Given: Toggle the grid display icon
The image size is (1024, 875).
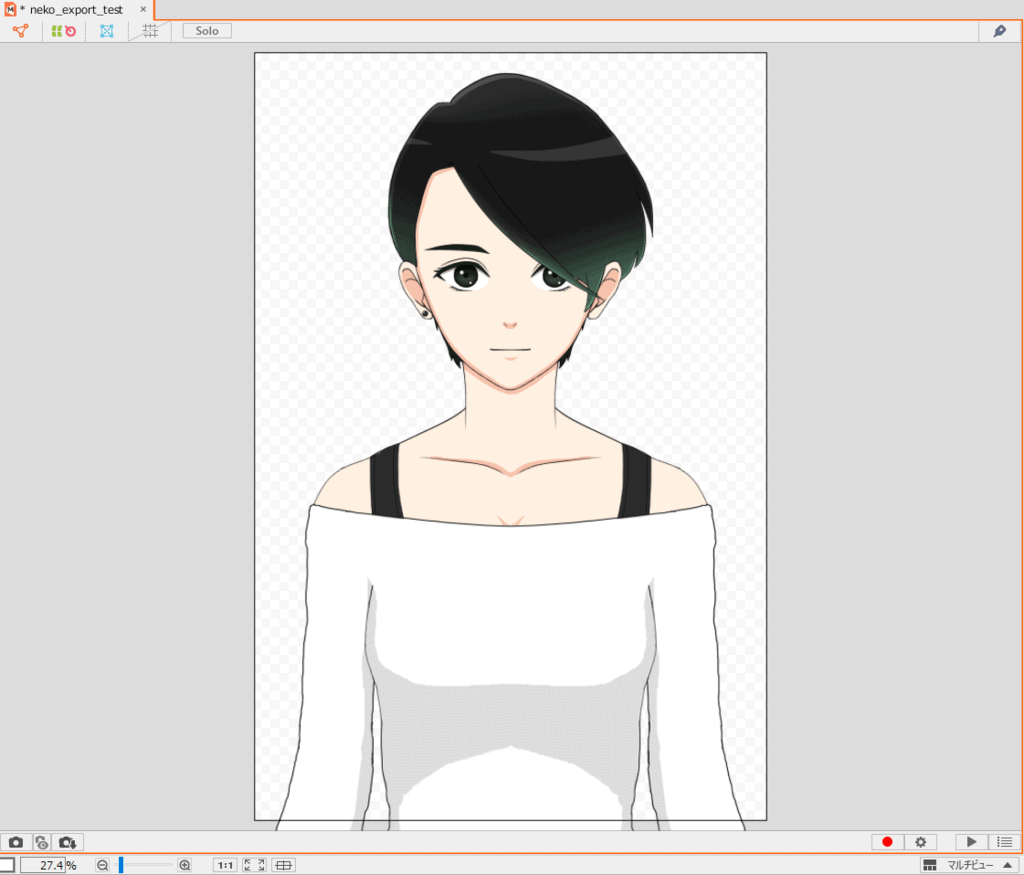Looking at the screenshot, I should click(x=150, y=31).
